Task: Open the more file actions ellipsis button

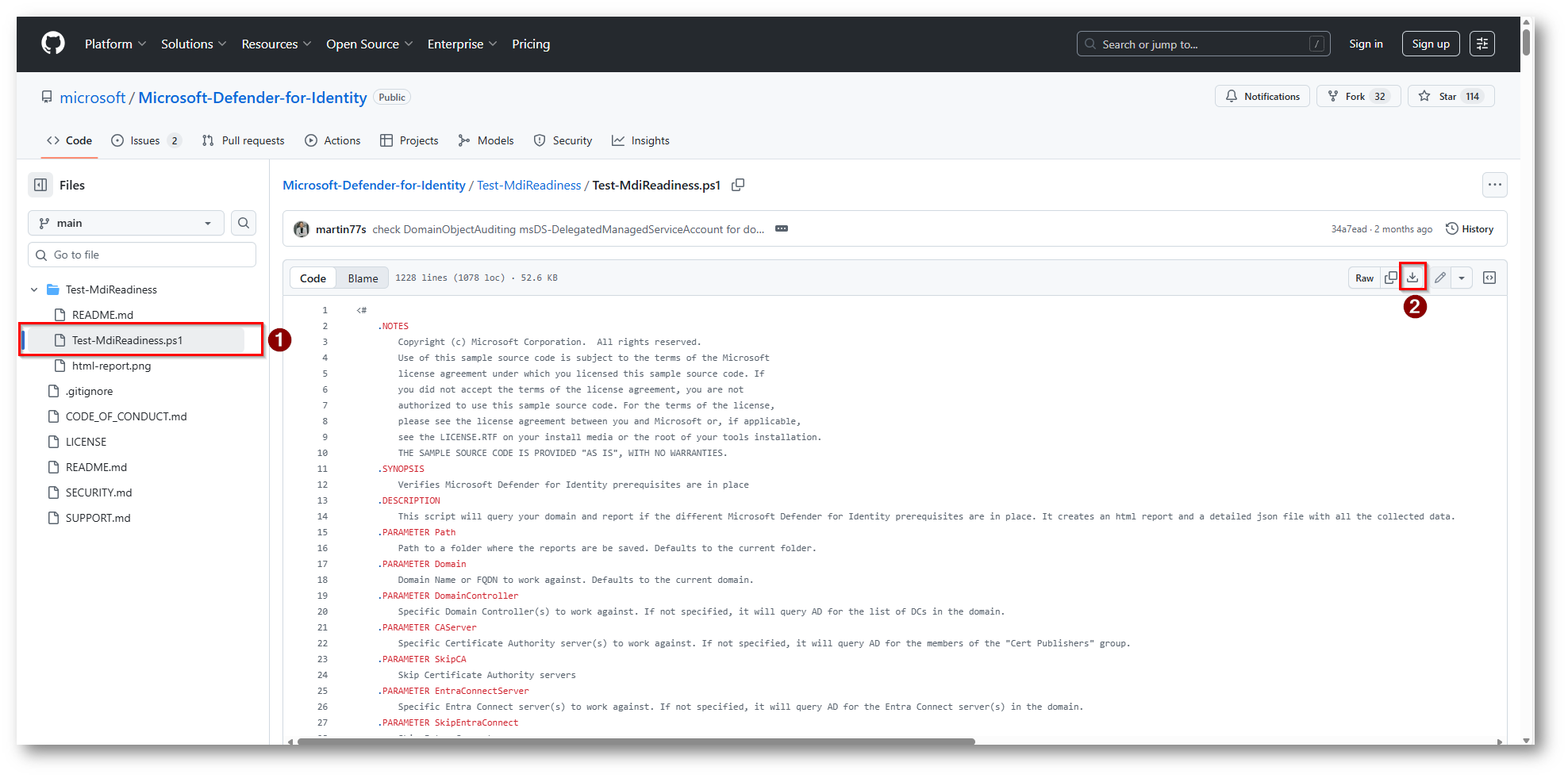Action: [x=1494, y=185]
